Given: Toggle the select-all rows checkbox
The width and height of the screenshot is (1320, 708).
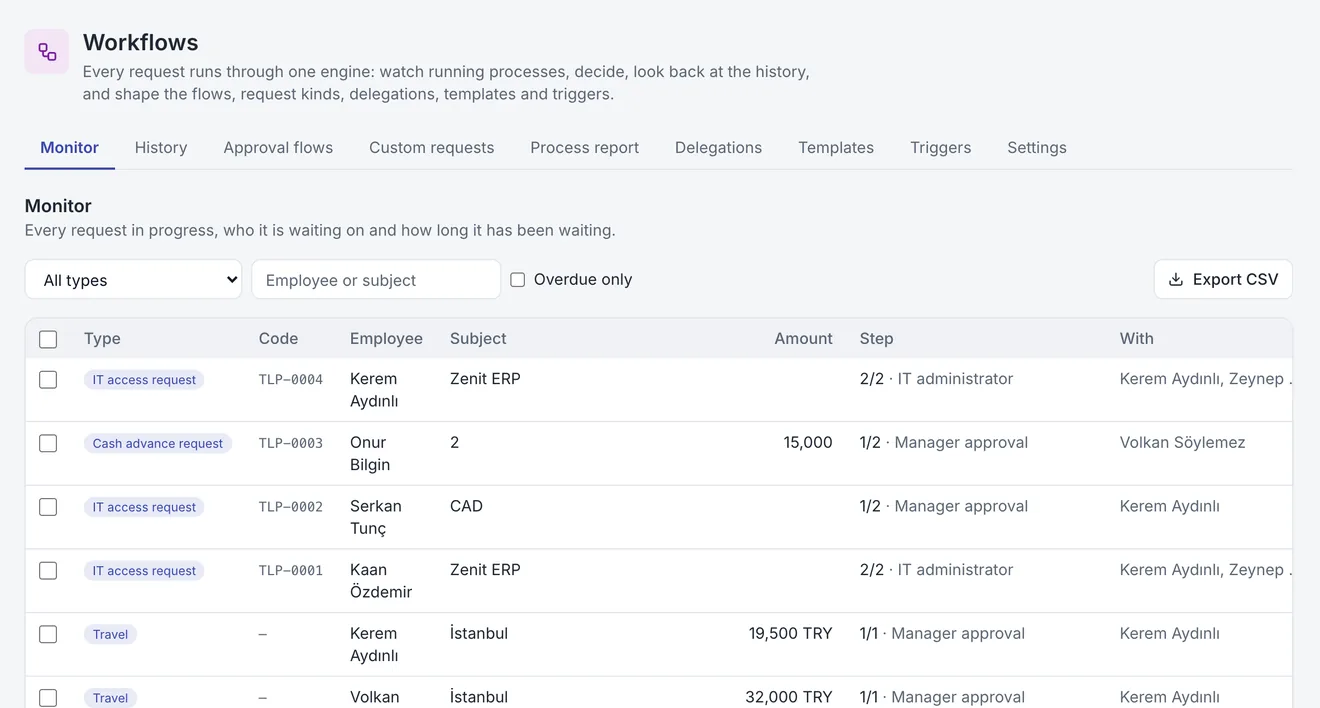Looking at the screenshot, I should 48,339.
